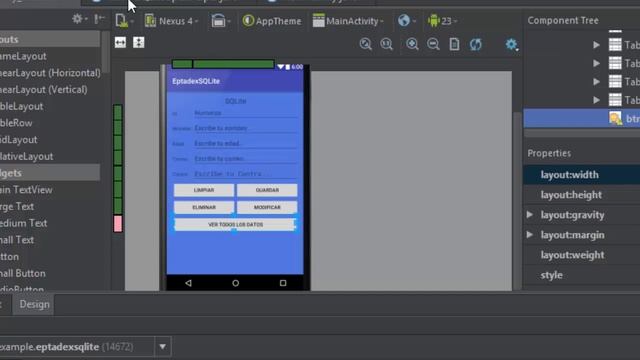The width and height of the screenshot is (640, 360).
Task: Click GUARDAR button in phone preview
Action: tap(267, 190)
